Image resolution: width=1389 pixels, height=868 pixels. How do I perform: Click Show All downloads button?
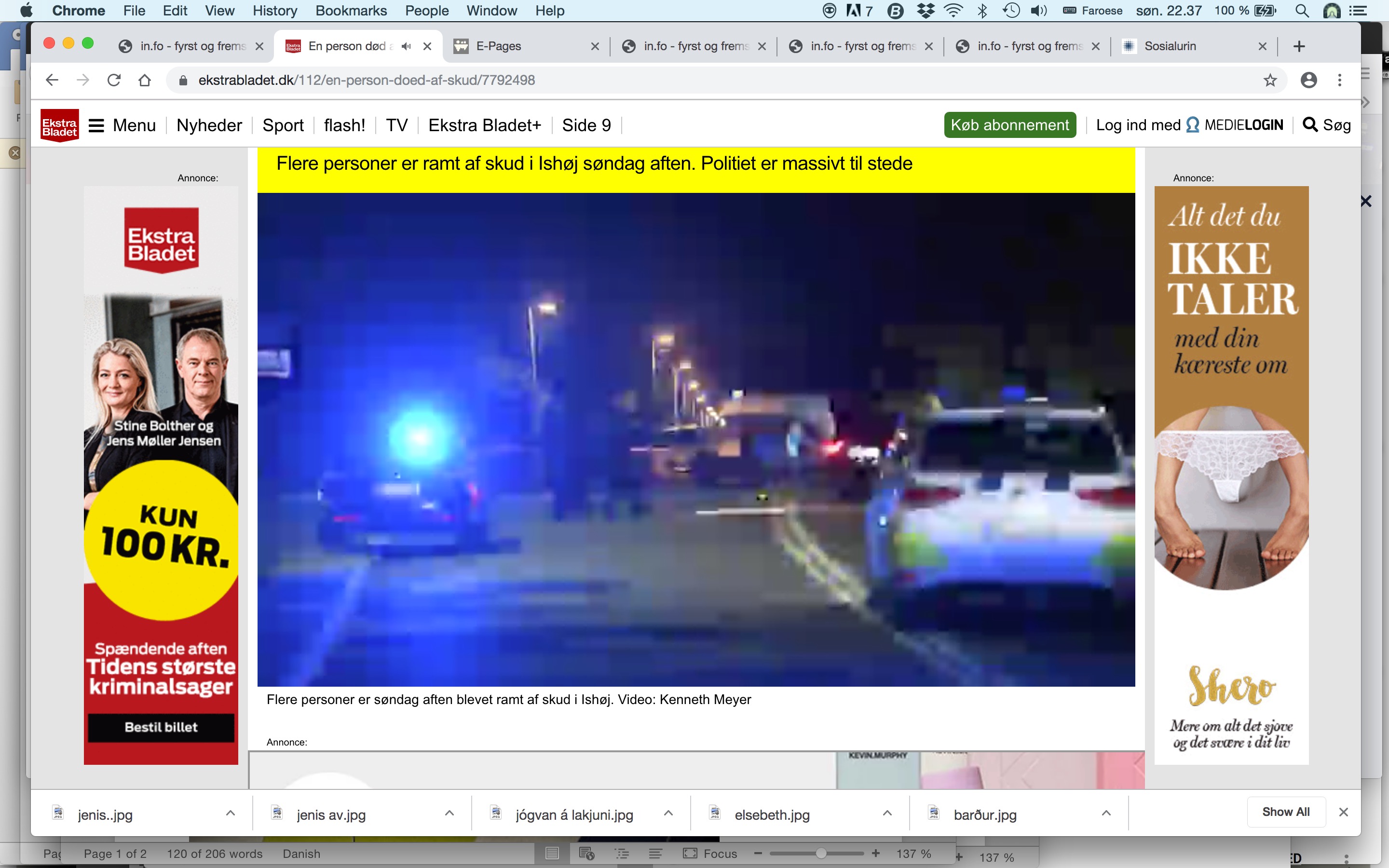[x=1286, y=812]
